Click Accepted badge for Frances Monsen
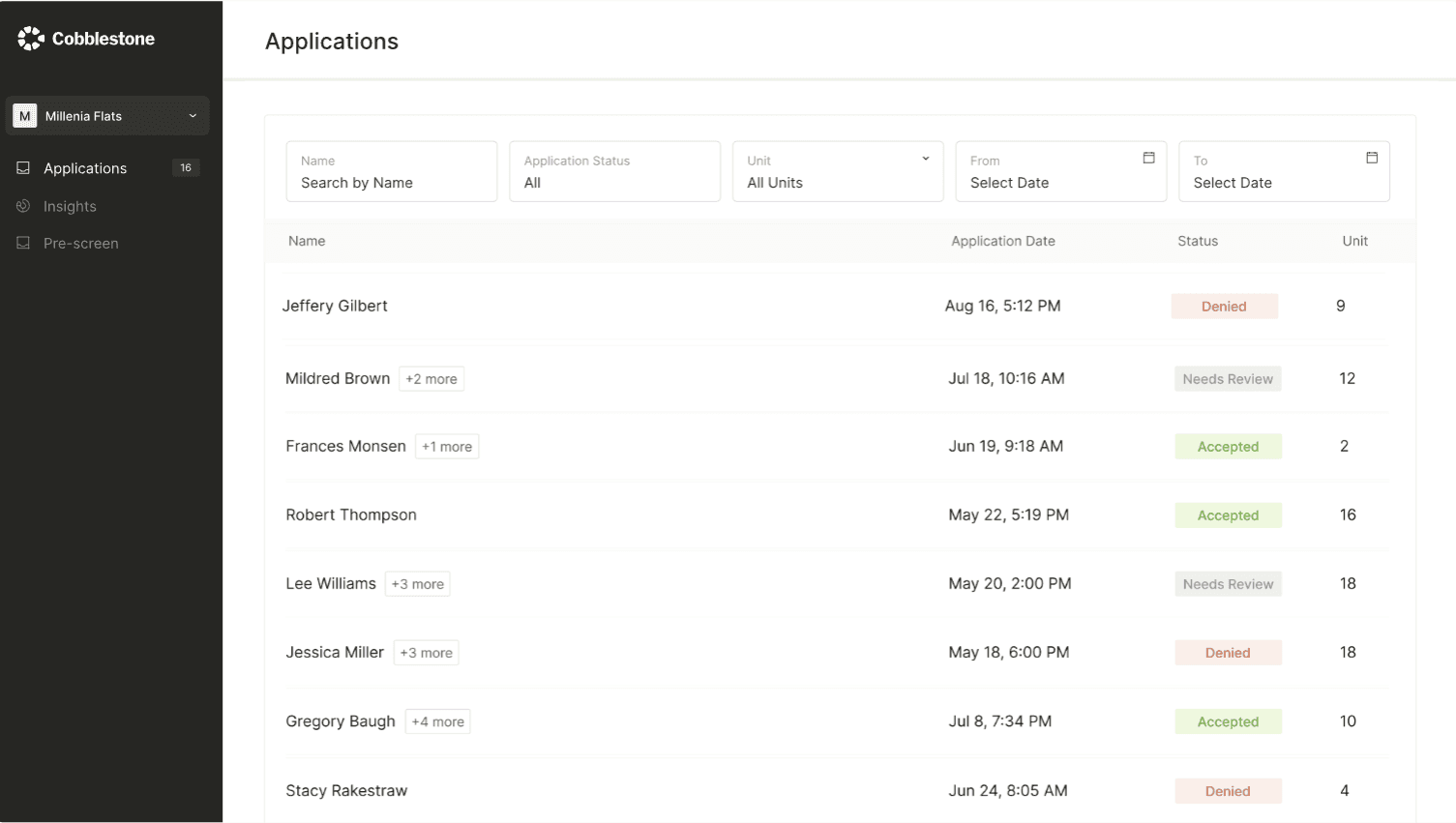This screenshot has height=823, width=1456. pos(1229,447)
